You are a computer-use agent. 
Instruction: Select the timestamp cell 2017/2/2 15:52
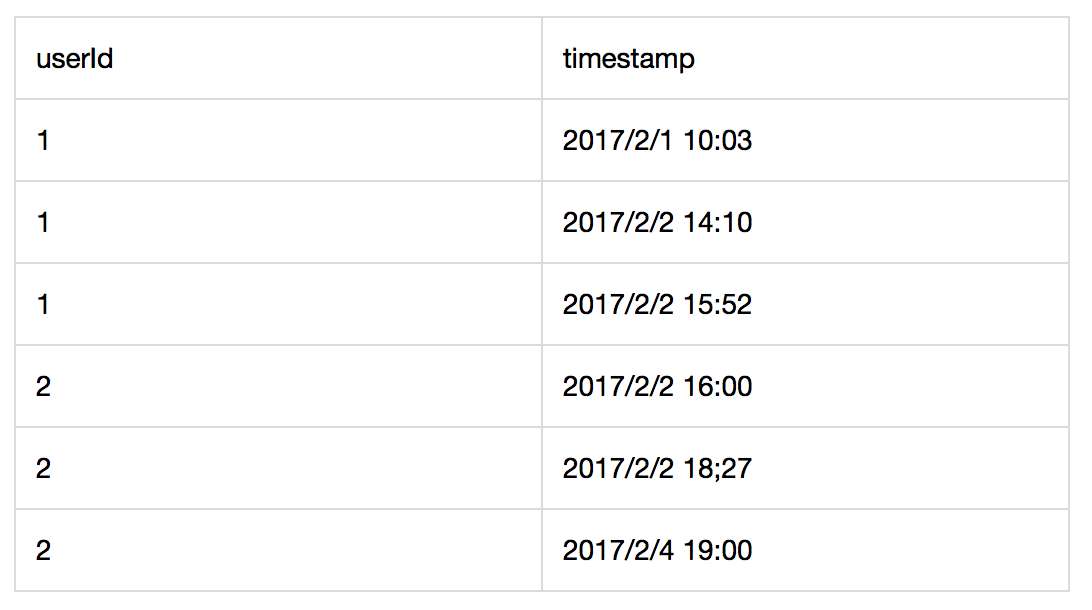[x=805, y=304]
